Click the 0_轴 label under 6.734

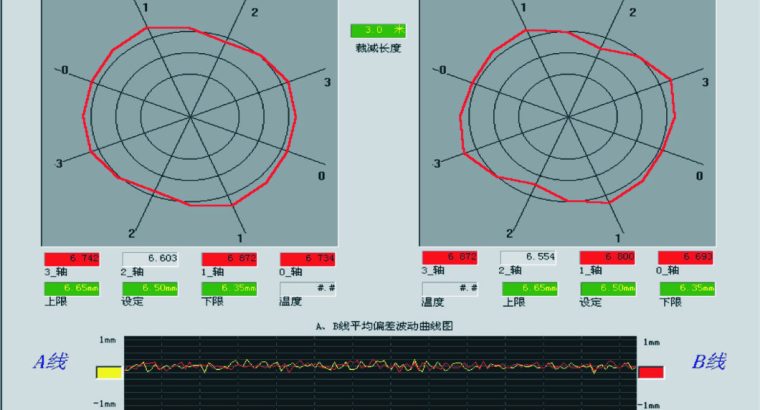pos(291,272)
